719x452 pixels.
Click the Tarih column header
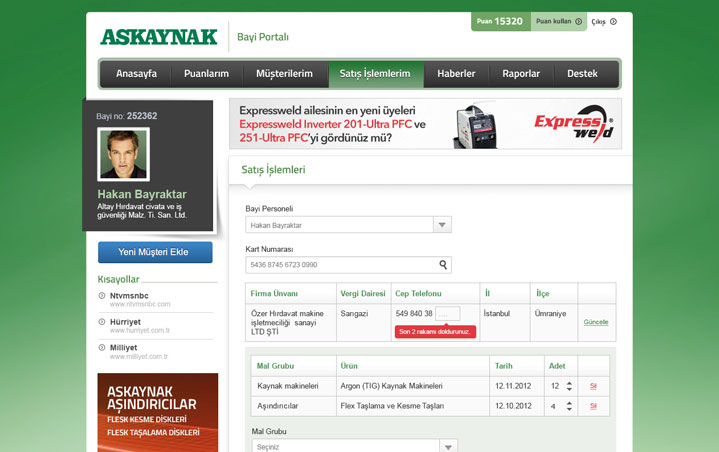pos(503,366)
